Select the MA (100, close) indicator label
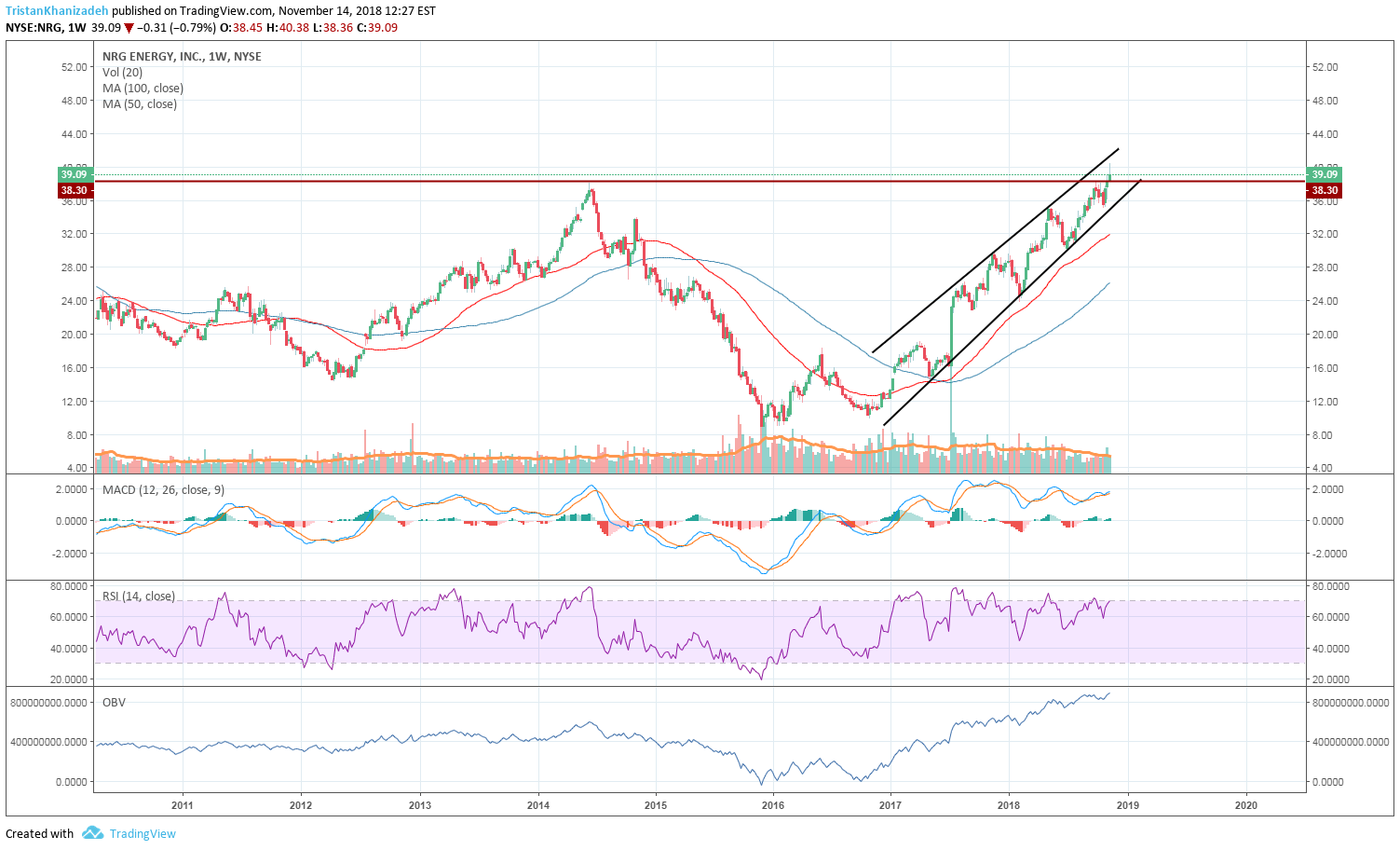1400x850 pixels. pos(143,89)
